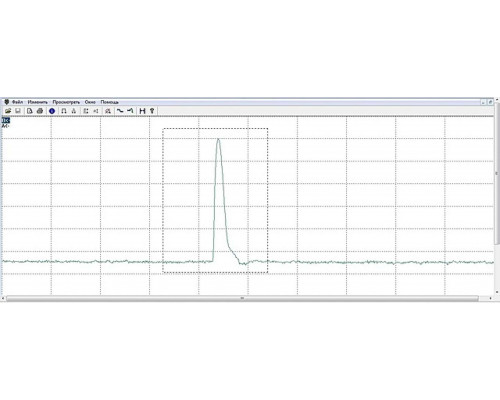Open the Окно menu
Screen dimensions: 500x400
coord(90,102)
